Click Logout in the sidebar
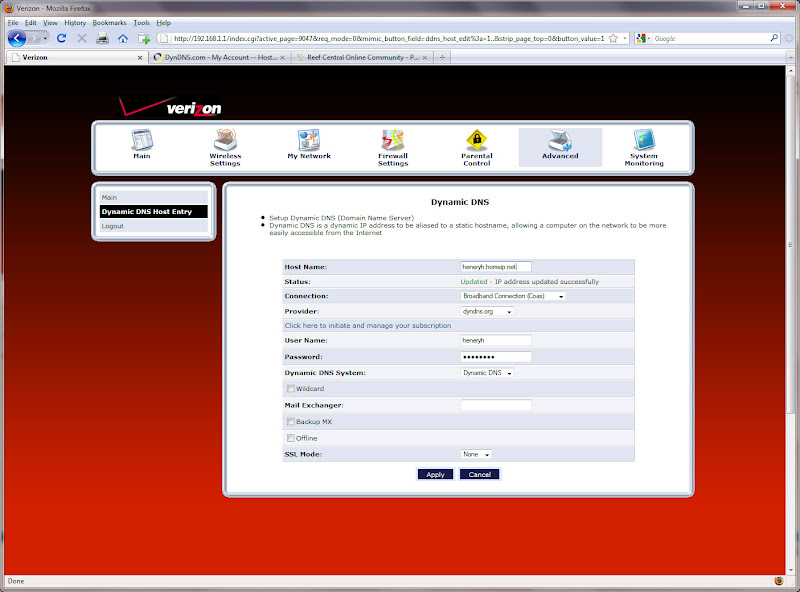The width and height of the screenshot is (800, 592). (154, 226)
